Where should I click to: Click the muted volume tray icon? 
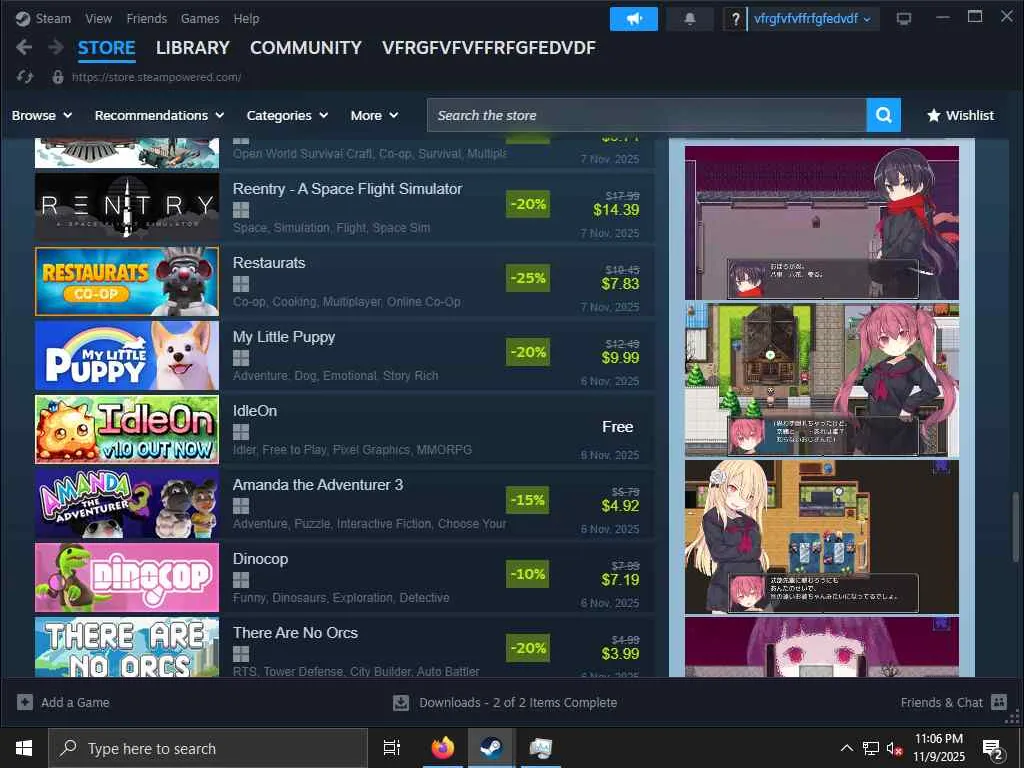pos(894,748)
